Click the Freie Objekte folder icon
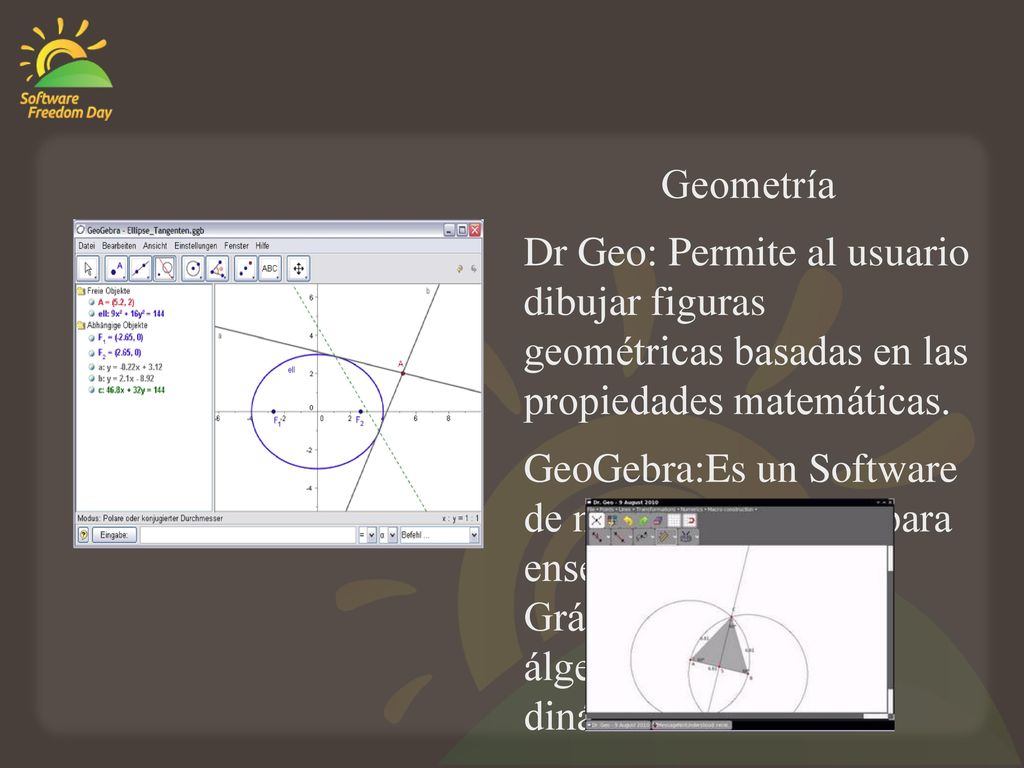Viewport: 1024px width, 768px height. click(81, 291)
